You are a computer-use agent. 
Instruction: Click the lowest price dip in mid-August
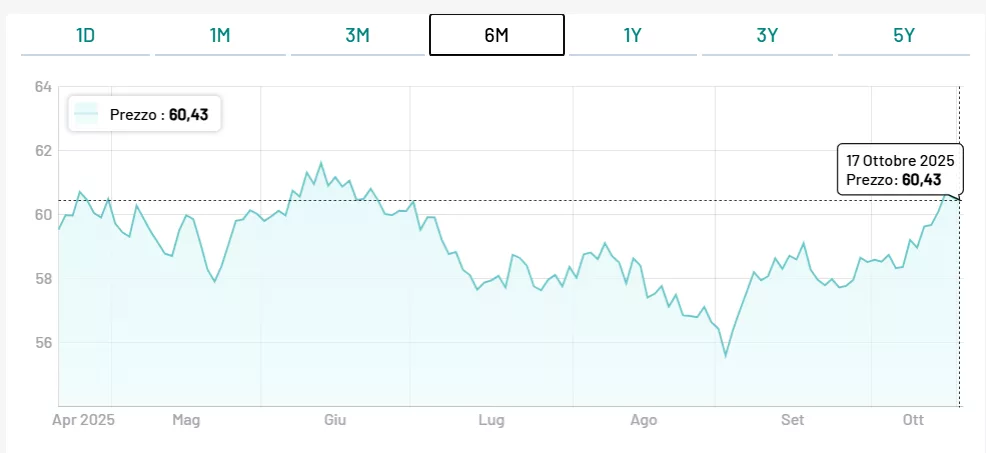(x=726, y=355)
